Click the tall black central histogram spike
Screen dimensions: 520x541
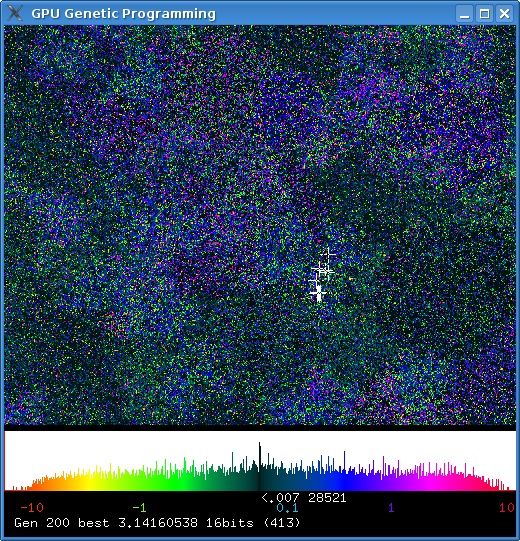259,466
